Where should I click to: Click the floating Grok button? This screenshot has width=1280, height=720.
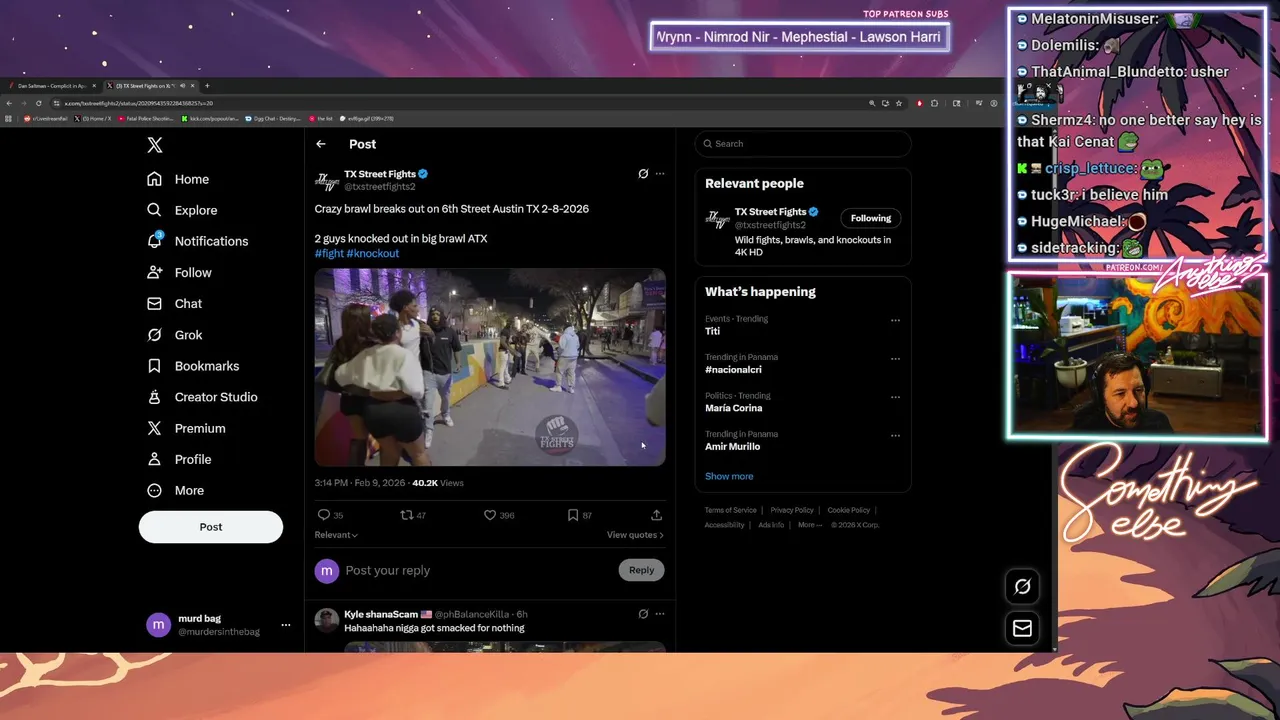1022,587
